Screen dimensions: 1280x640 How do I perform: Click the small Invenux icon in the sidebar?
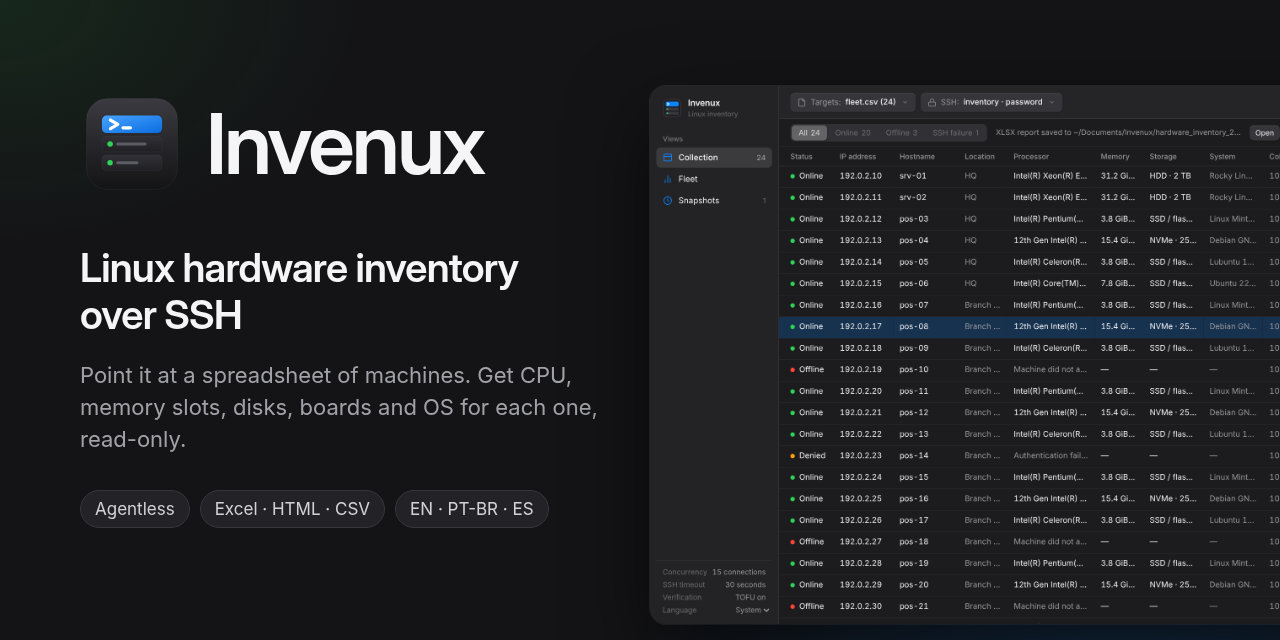click(x=672, y=107)
